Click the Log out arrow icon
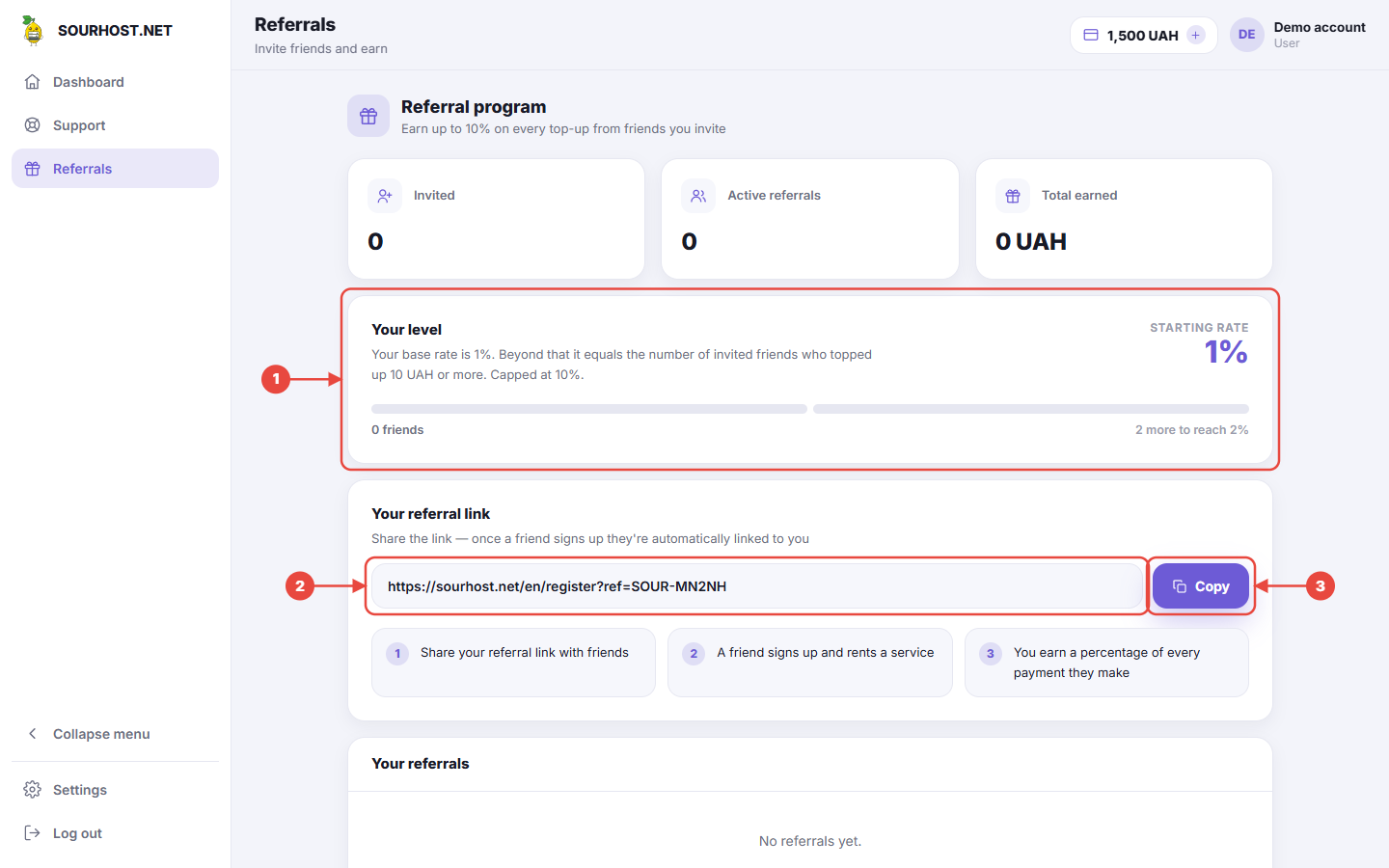 pyautogui.click(x=33, y=833)
